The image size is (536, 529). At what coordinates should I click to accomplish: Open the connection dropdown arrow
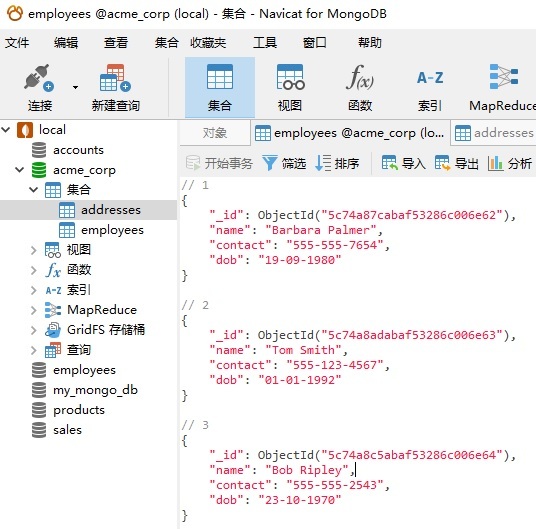75,87
